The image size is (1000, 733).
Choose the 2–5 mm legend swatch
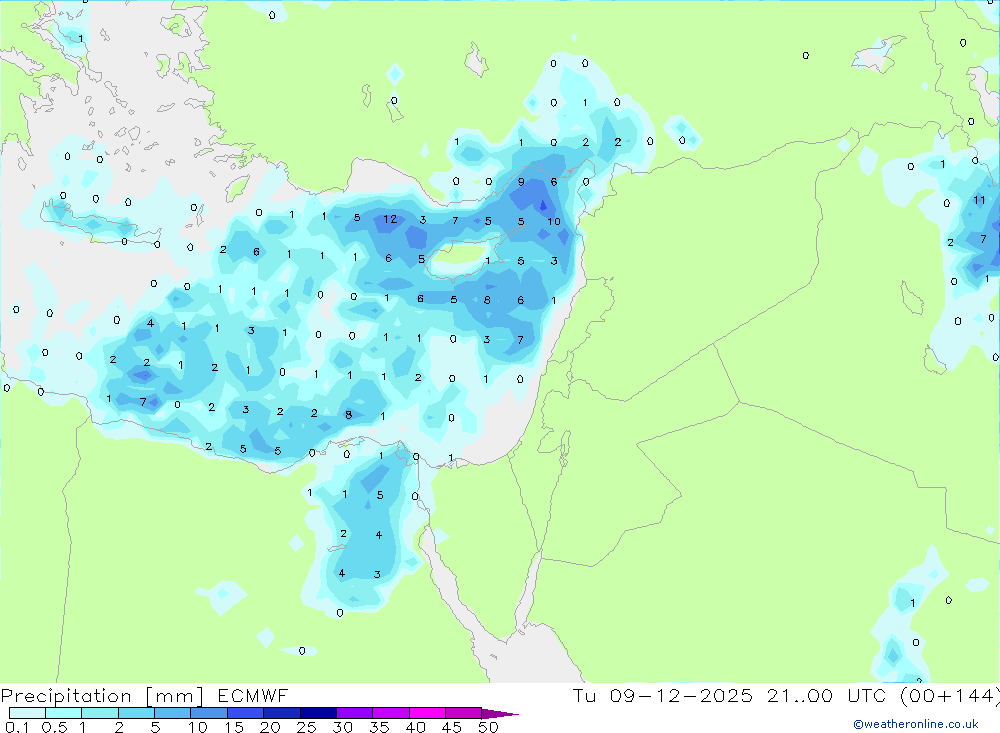click(136, 713)
